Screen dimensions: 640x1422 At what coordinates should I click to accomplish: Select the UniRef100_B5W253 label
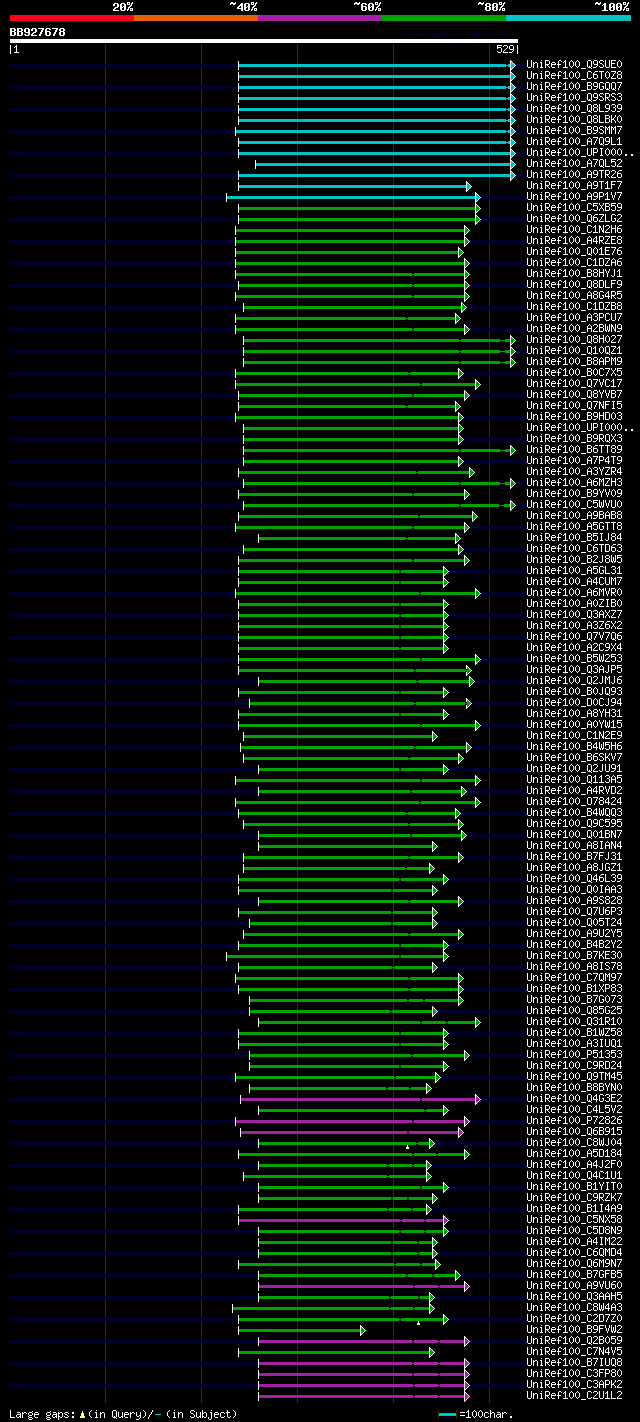tap(574, 659)
